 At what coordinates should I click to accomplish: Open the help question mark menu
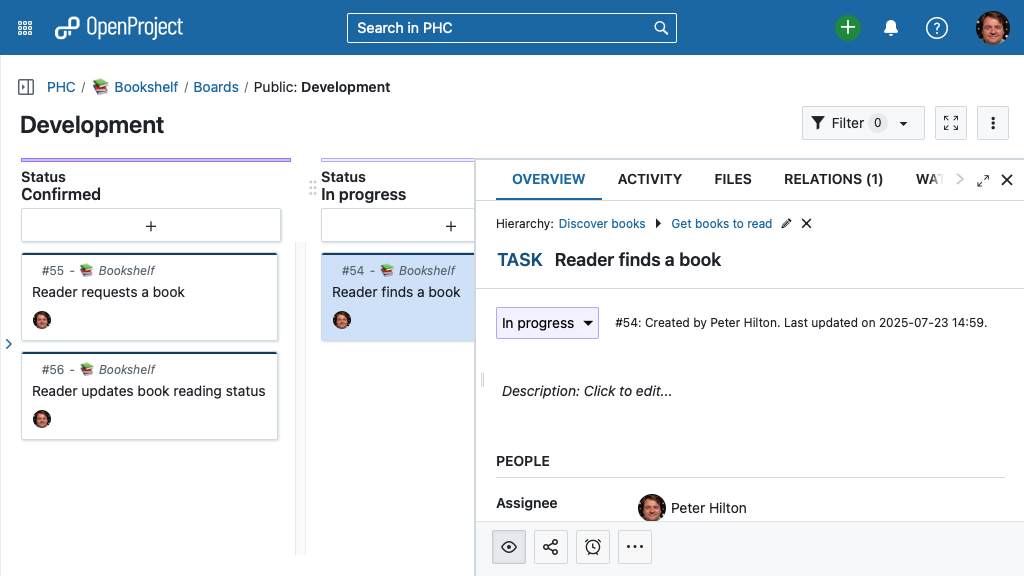tap(936, 28)
